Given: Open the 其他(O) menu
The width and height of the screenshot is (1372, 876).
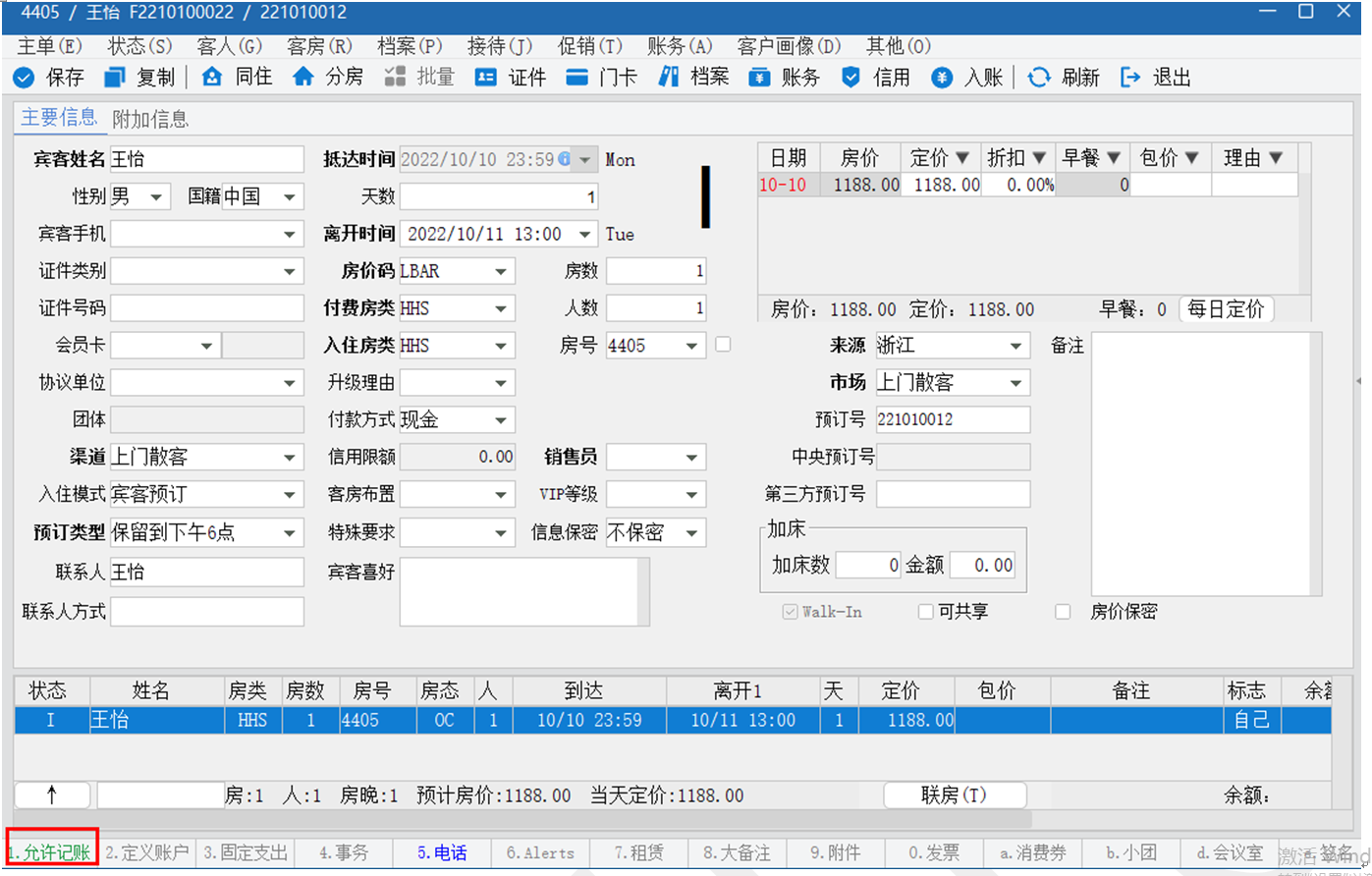Looking at the screenshot, I should (x=898, y=46).
